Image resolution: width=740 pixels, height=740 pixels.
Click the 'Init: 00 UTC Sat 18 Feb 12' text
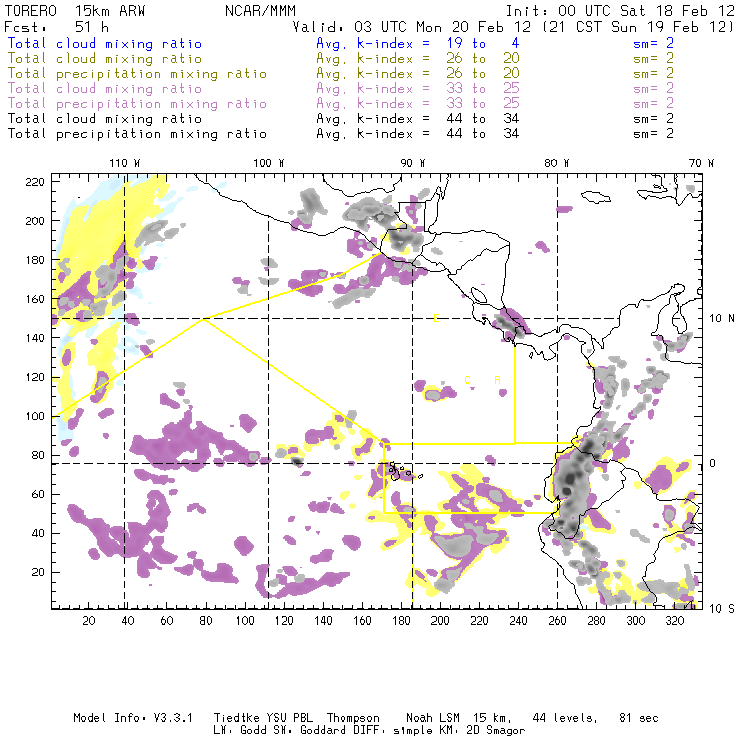click(x=620, y=11)
